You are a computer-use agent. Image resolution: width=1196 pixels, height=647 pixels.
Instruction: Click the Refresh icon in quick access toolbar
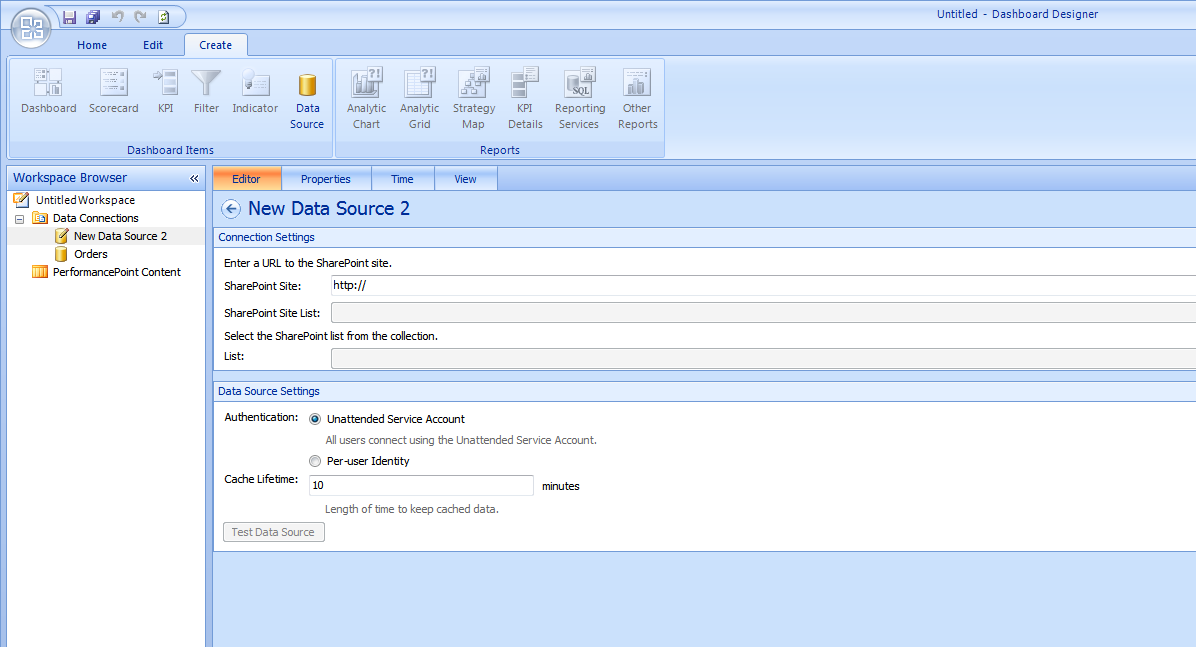click(164, 17)
